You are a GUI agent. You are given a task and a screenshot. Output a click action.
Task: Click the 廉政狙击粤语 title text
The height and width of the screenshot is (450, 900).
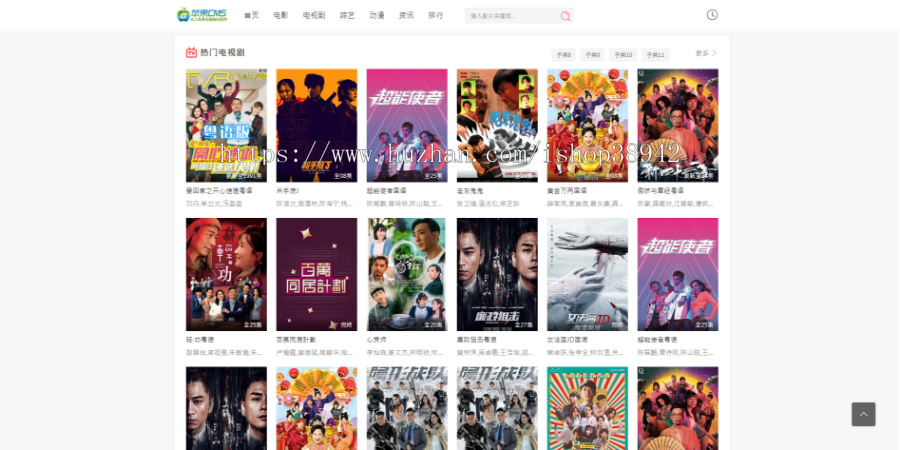(476, 340)
